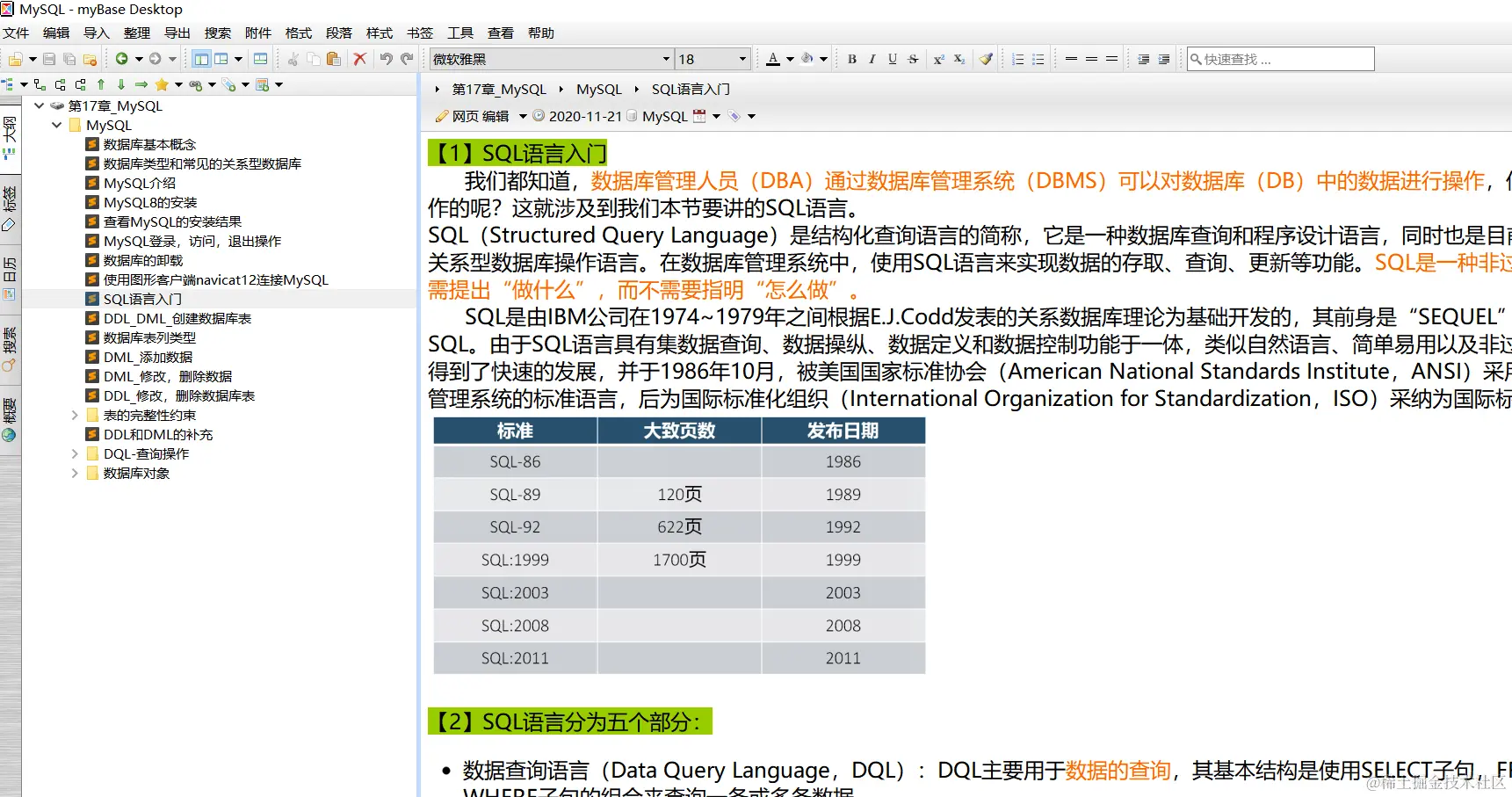Screen dimensions: 1512x797
Task: Expand the 数据库对象 folder
Action: 75,473
